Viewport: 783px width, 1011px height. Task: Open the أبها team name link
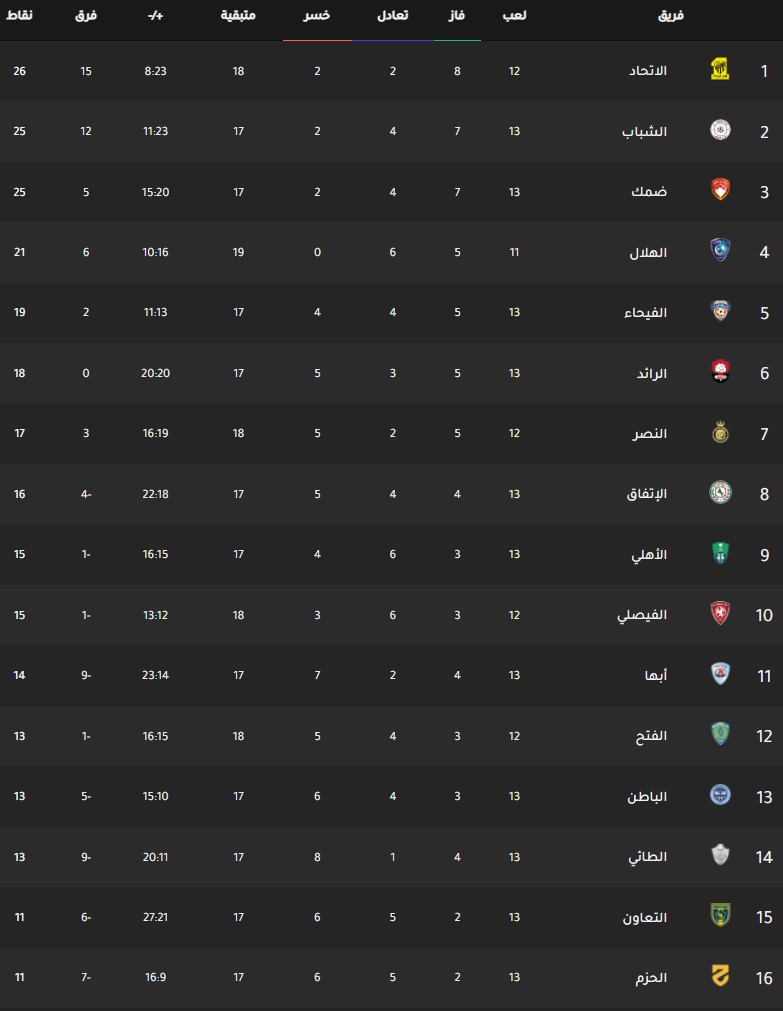(655, 675)
